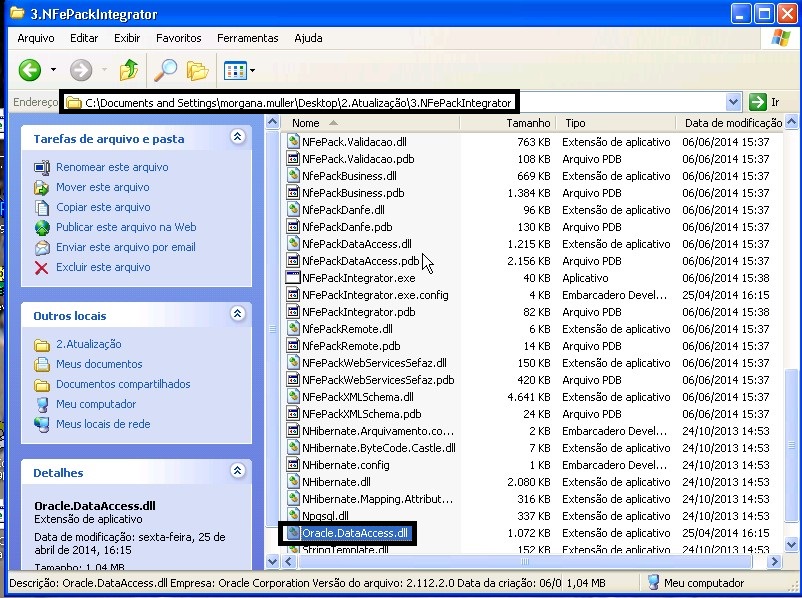Click Renomear este arquivo link
This screenshot has height=598, width=802.
pos(112,167)
